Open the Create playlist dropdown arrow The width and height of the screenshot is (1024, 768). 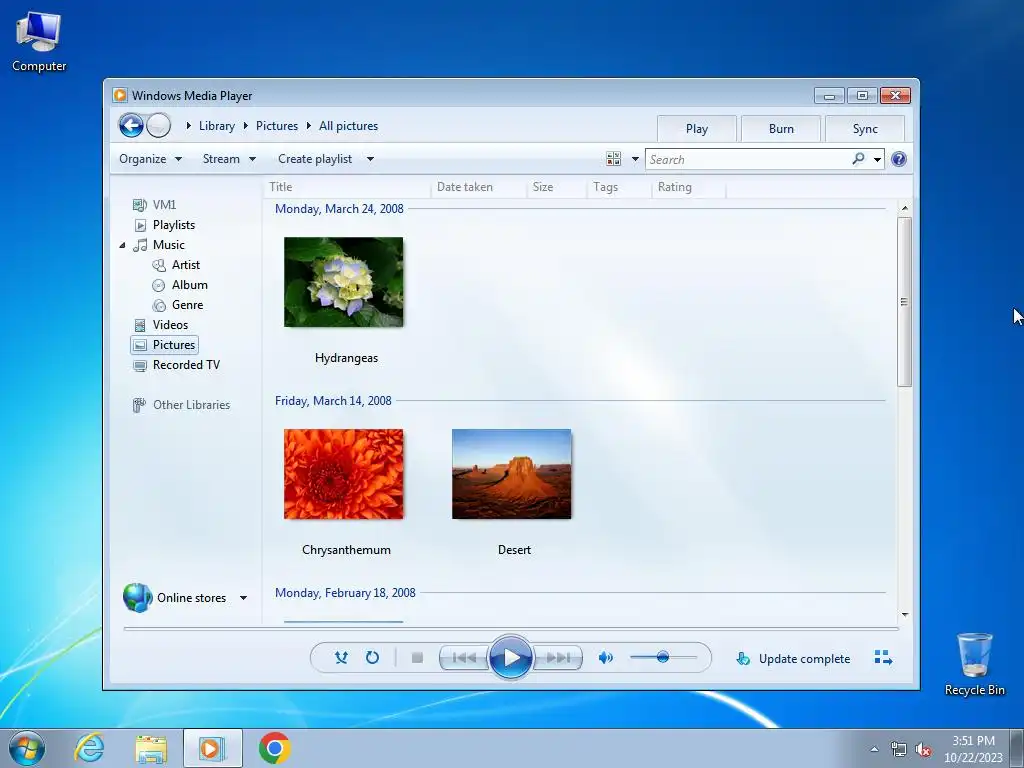tap(370, 159)
